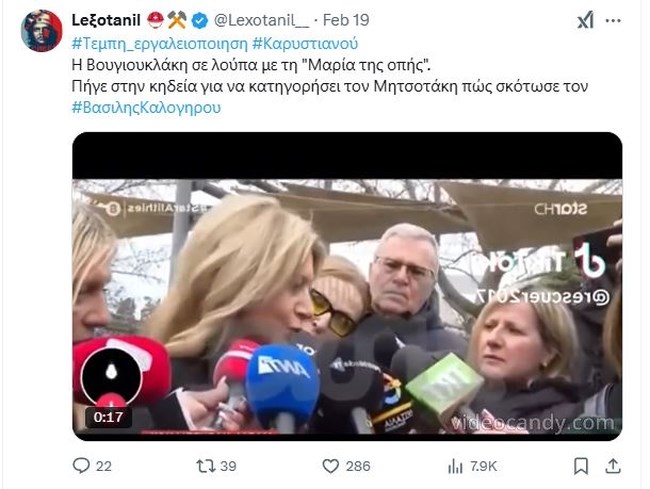Click the blue verified badge
The height and width of the screenshot is (489, 650).
pos(200,21)
